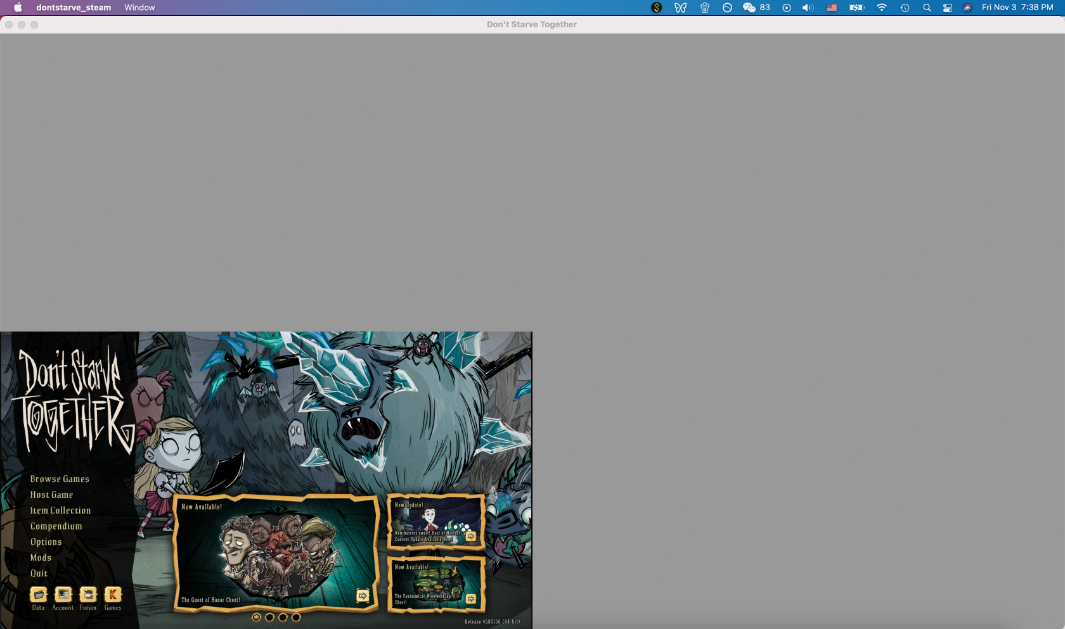Click arrow on Guest of Honor Chest banner

click(363, 596)
